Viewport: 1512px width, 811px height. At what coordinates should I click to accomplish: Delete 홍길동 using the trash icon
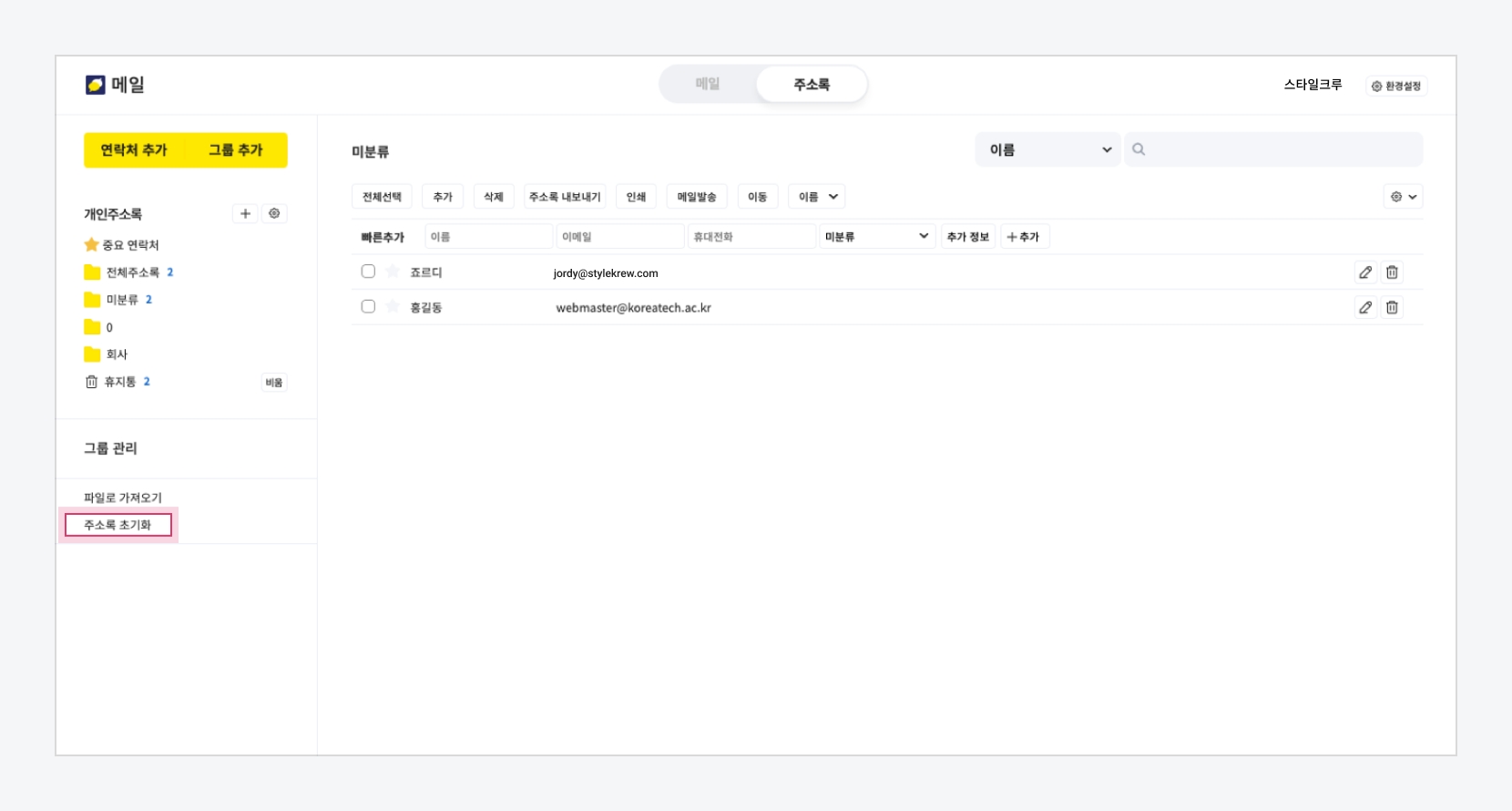pyautogui.click(x=1392, y=308)
